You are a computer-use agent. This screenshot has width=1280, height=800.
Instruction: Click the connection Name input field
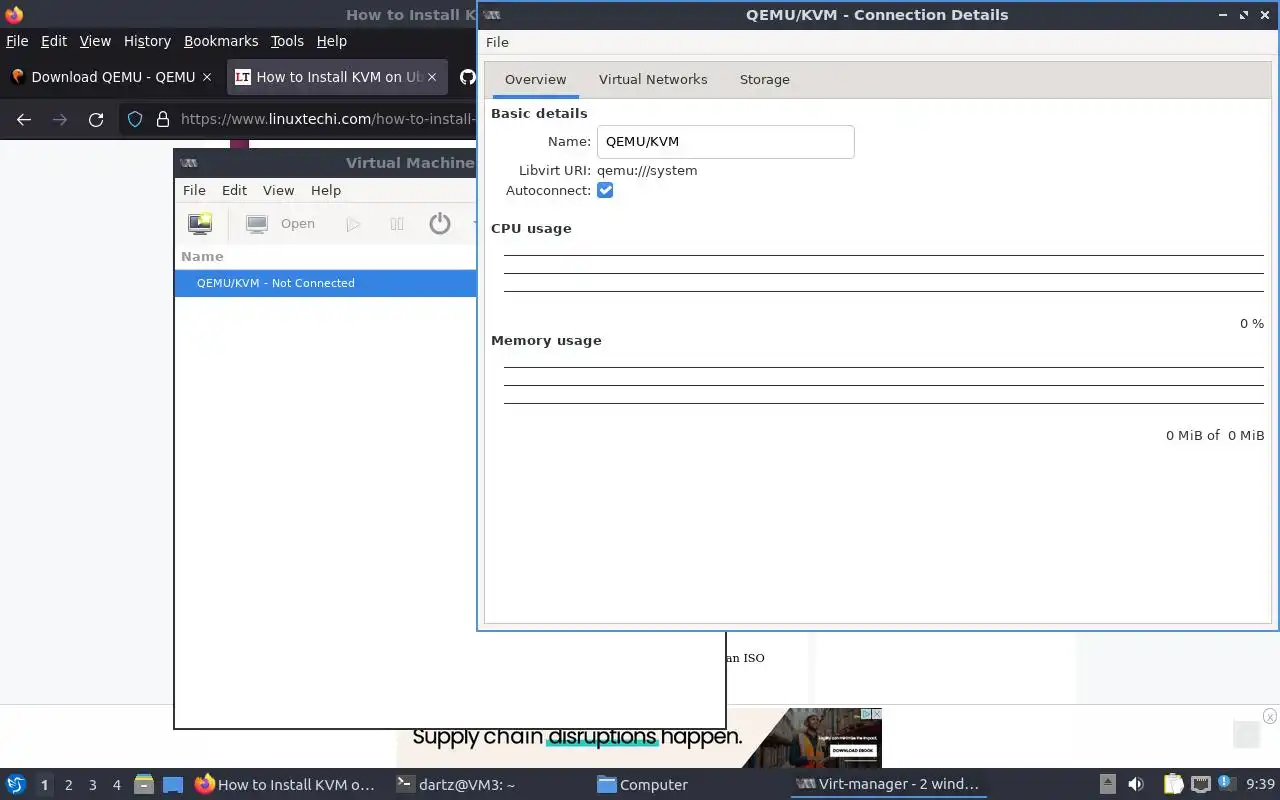click(x=725, y=142)
